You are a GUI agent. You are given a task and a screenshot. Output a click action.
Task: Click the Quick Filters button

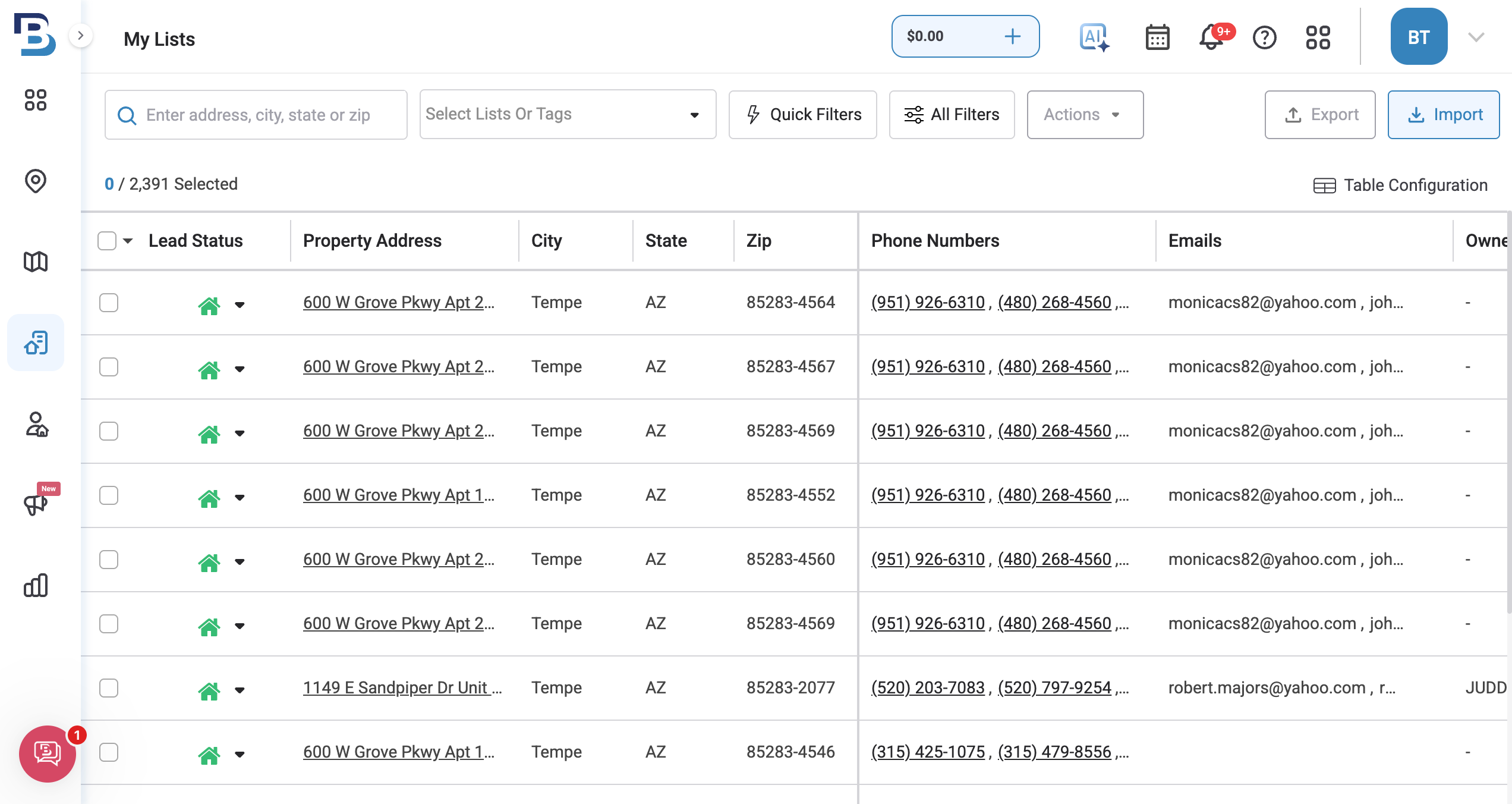click(802, 114)
